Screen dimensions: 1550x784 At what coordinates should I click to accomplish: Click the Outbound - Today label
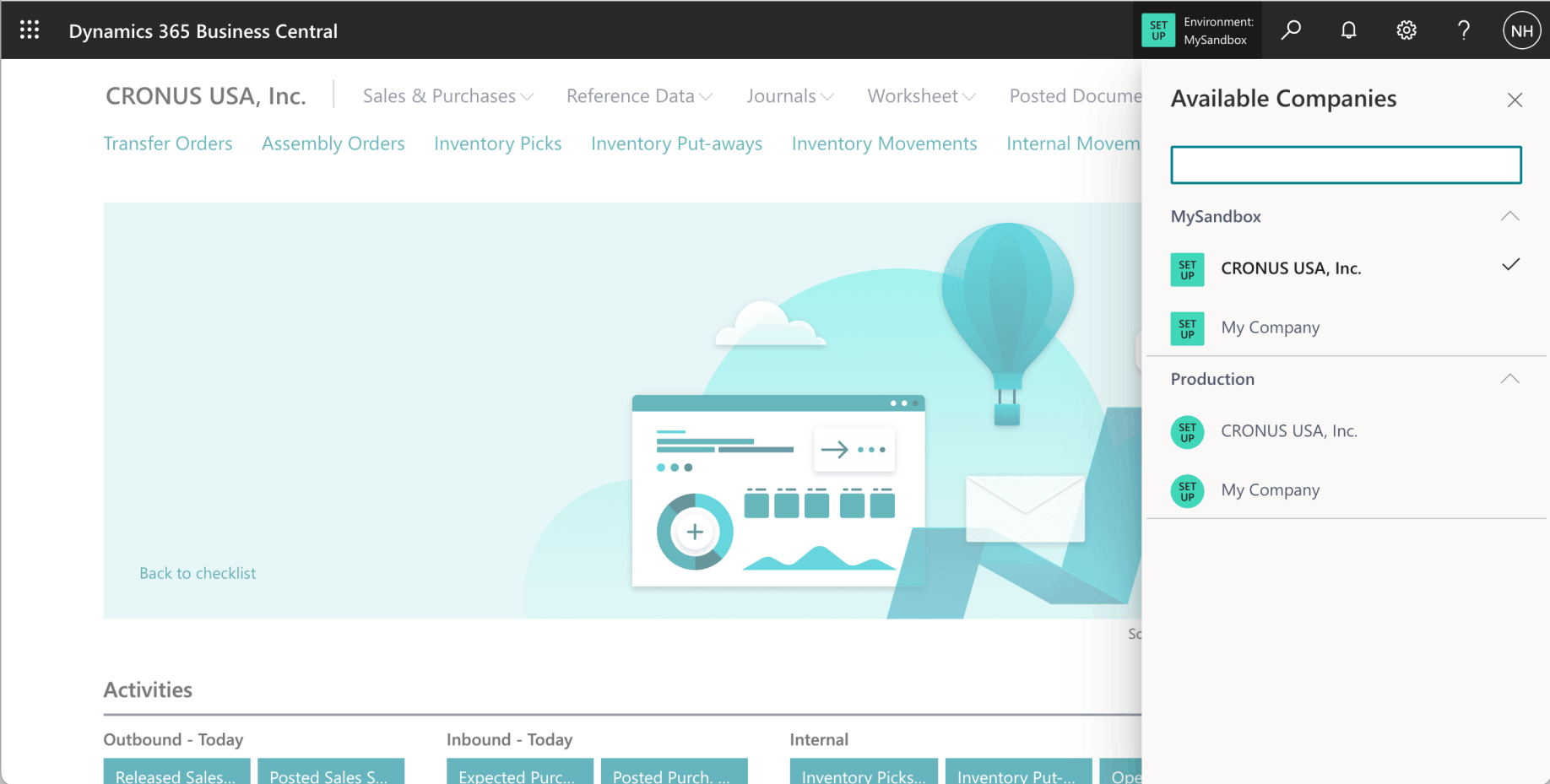click(x=173, y=740)
